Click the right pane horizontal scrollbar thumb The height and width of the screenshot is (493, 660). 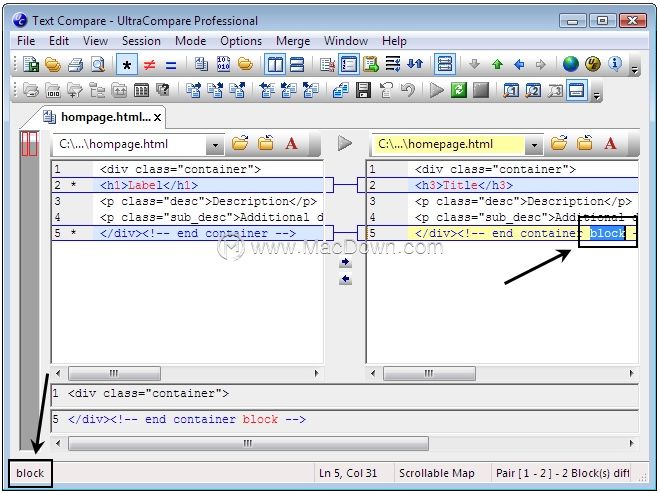[429, 373]
